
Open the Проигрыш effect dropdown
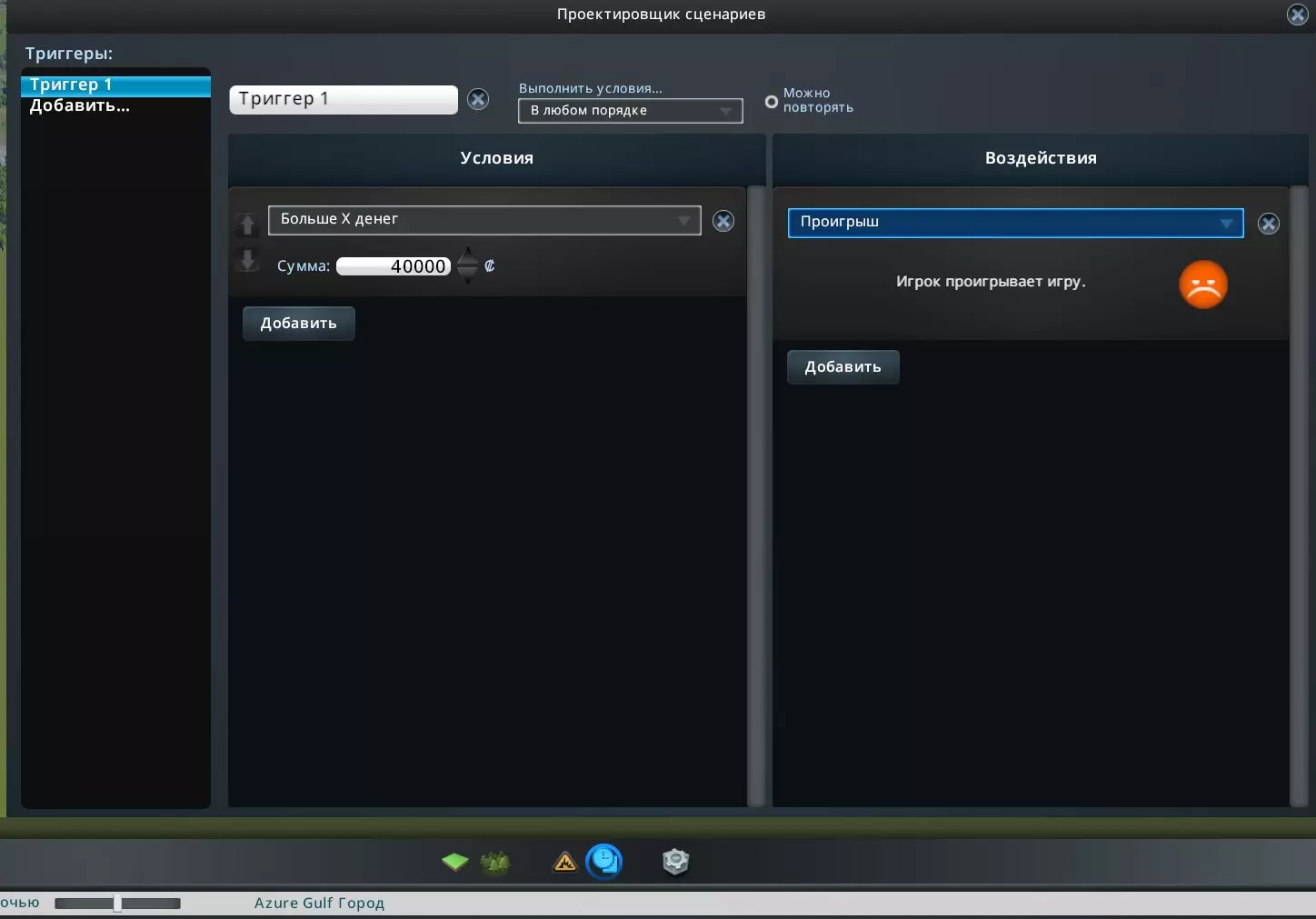coord(1016,223)
